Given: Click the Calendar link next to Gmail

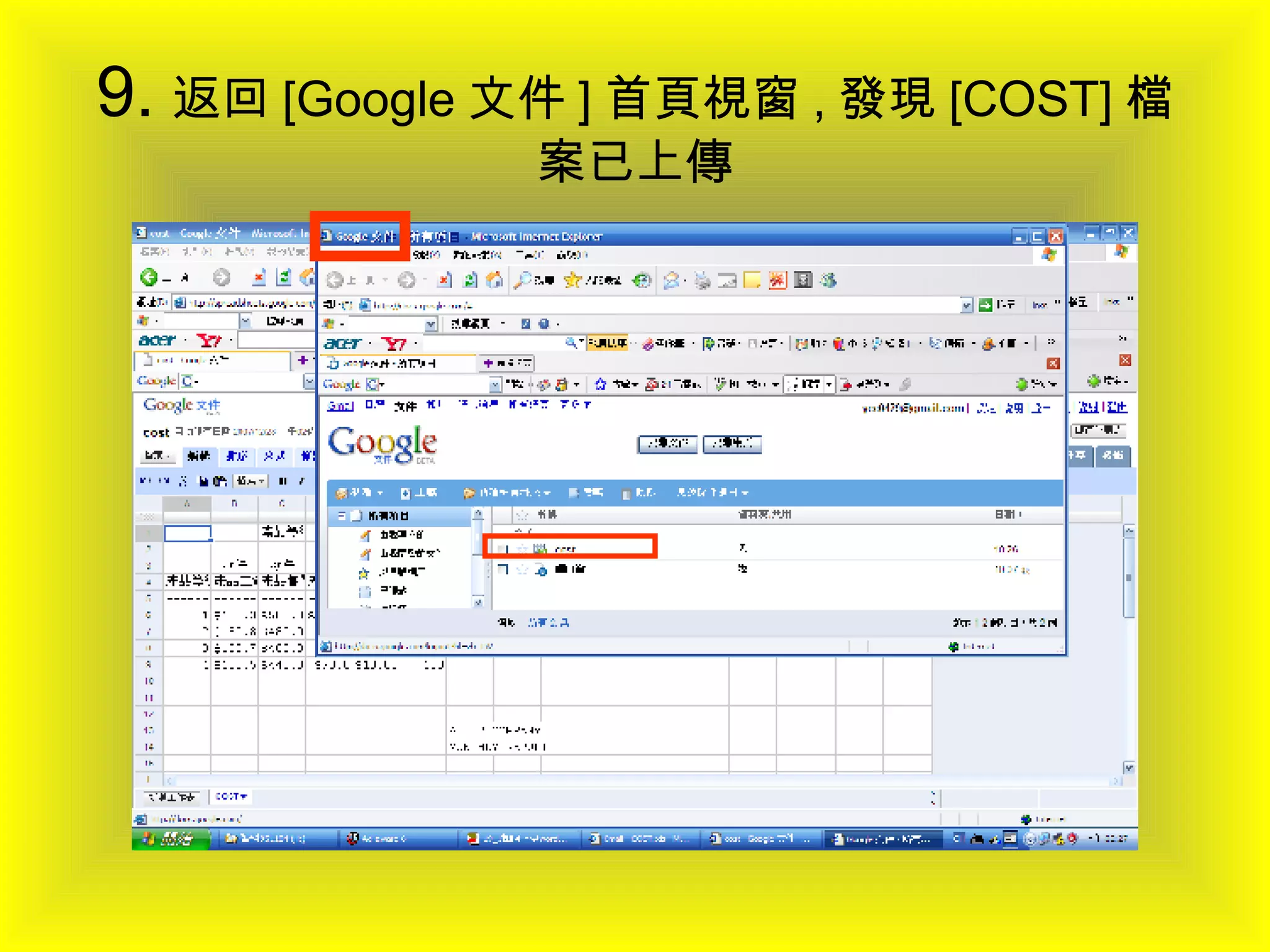Looking at the screenshot, I should click(375, 405).
